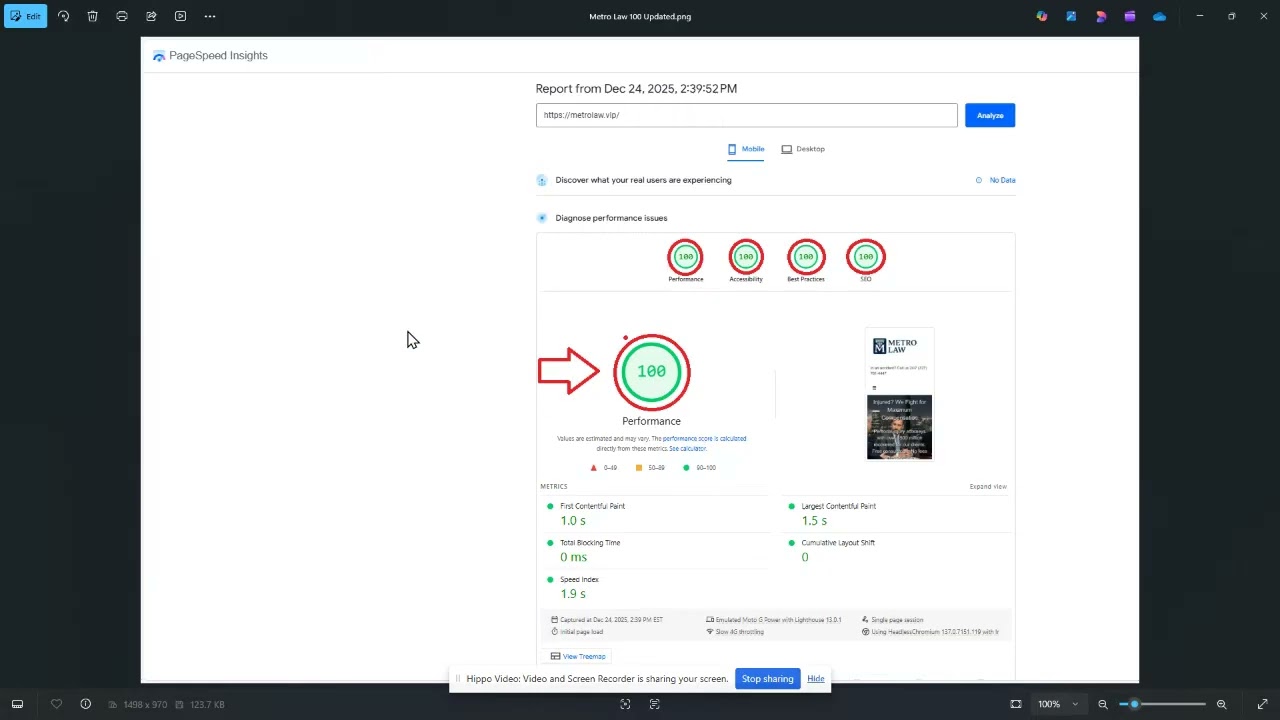Viewport: 1280px width, 720px height.
Task: Mark photo as favorite with heart icon
Action: pyautogui.click(x=56, y=704)
